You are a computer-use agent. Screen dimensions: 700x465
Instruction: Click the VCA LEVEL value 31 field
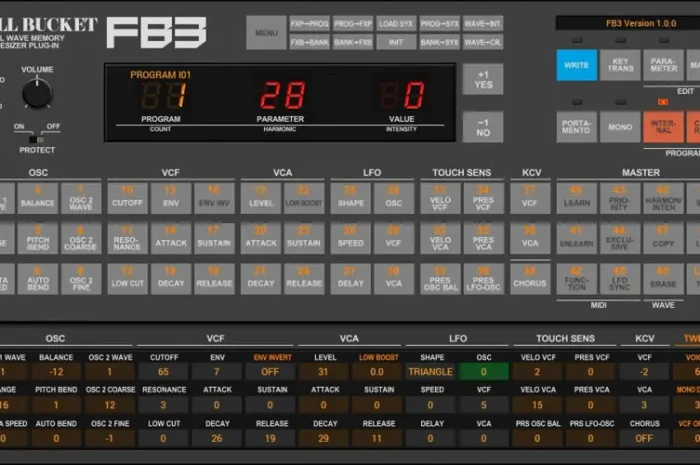pos(323,372)
